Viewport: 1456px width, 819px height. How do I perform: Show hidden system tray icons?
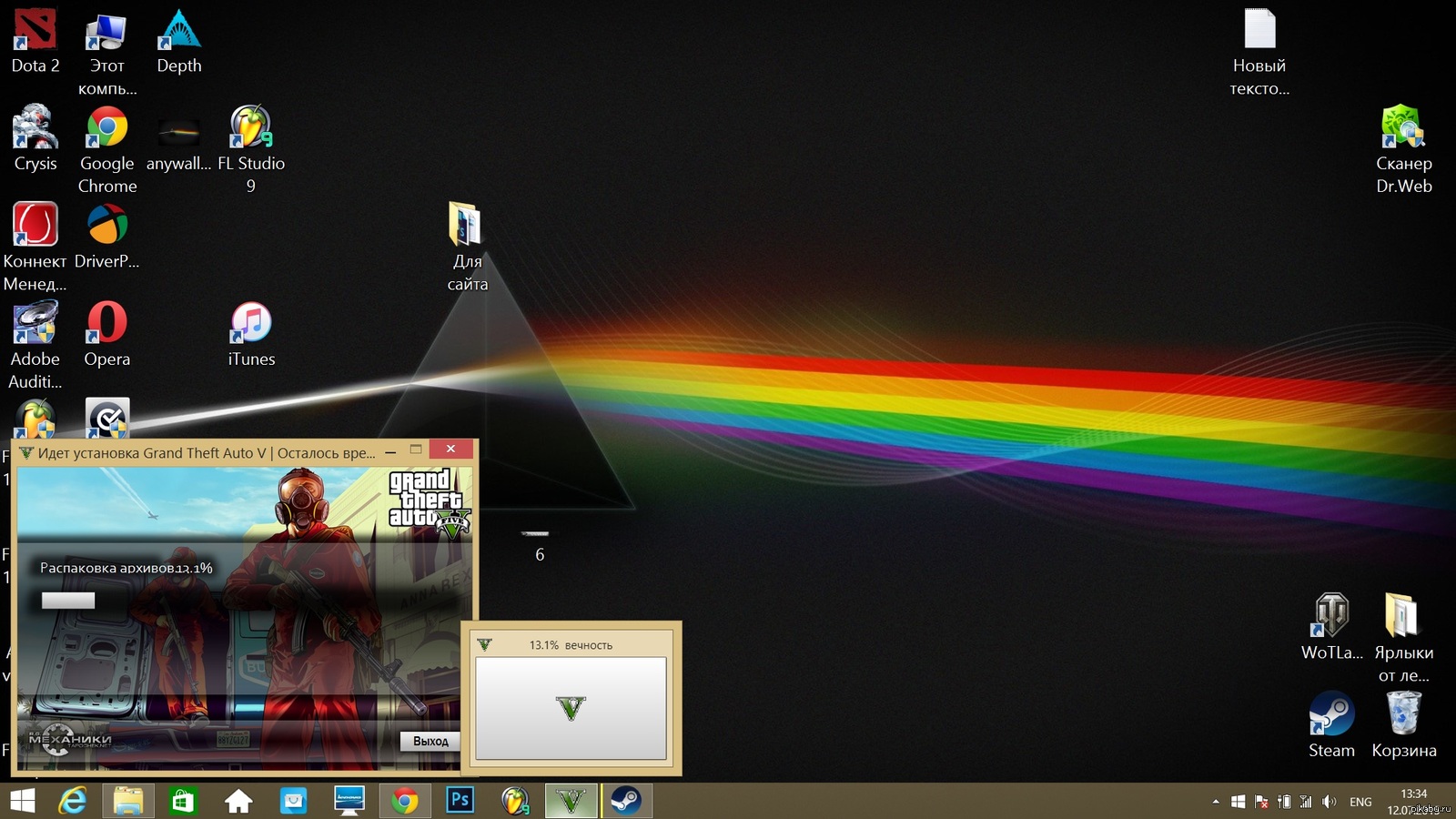tap(1216, 802)
